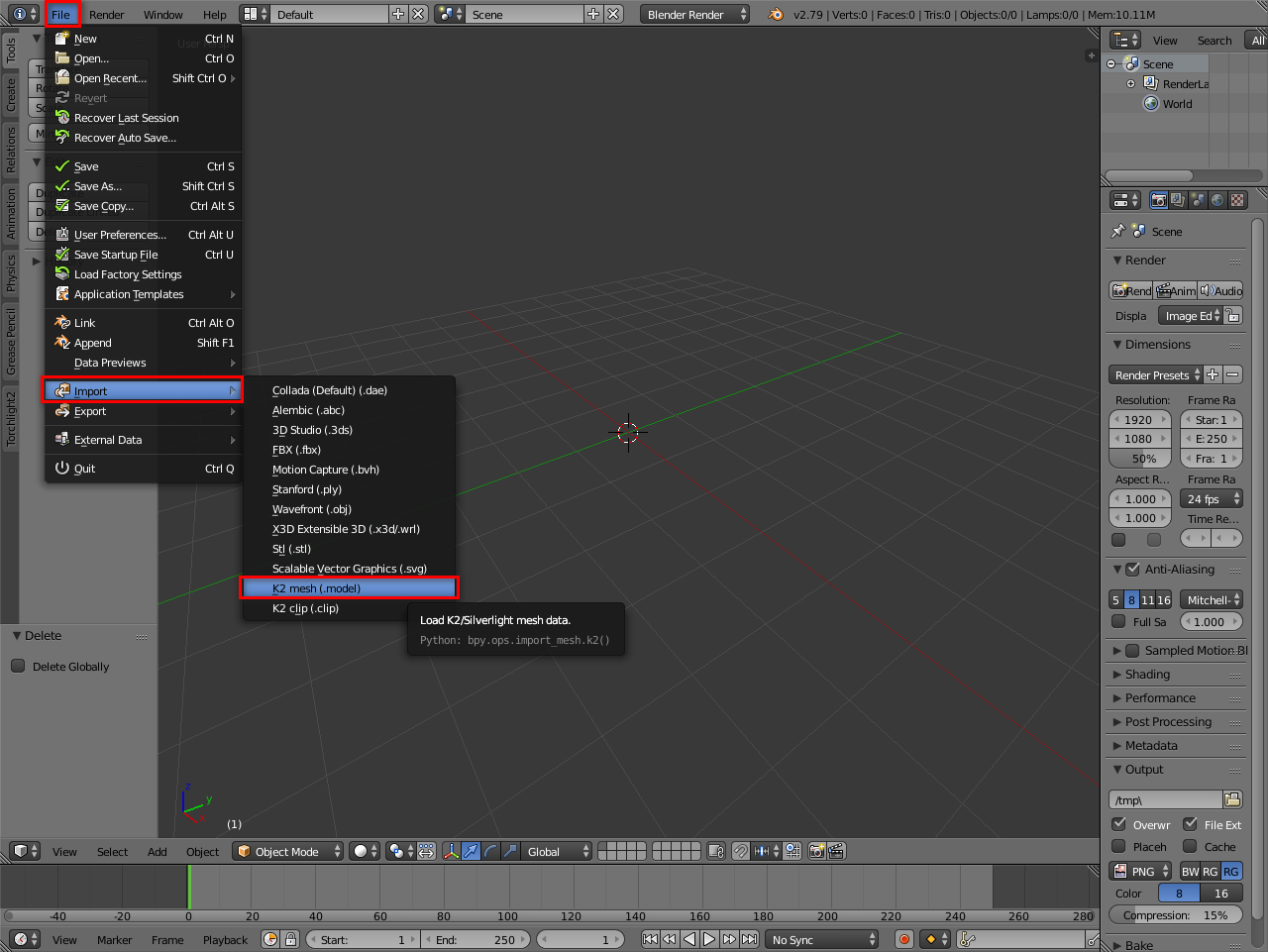Select the rotate manipulator arc icon

tap(490, 851)
